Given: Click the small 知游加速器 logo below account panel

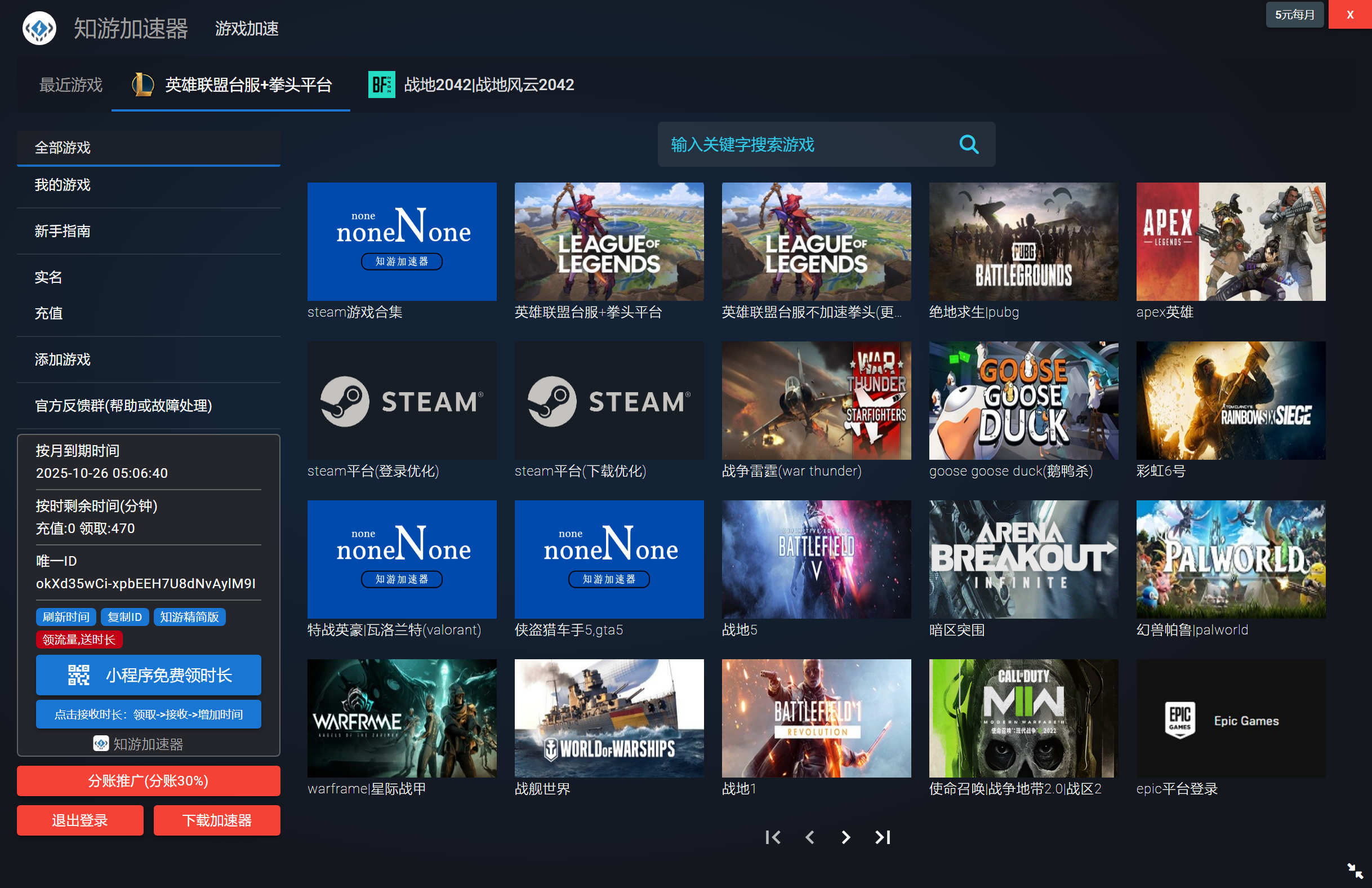Looking at the screenshot, I should click(101, 744).
